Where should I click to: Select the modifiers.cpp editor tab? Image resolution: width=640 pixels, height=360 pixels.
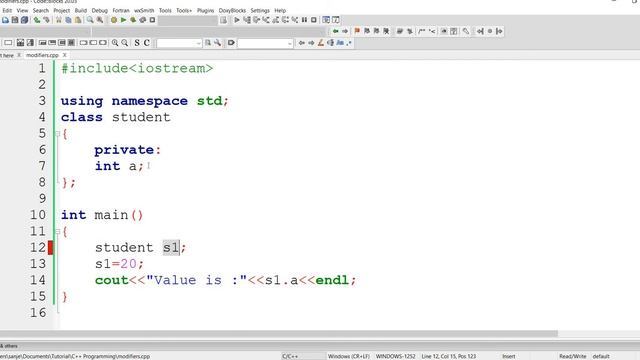pyautogui.click(x=42, y=55)
